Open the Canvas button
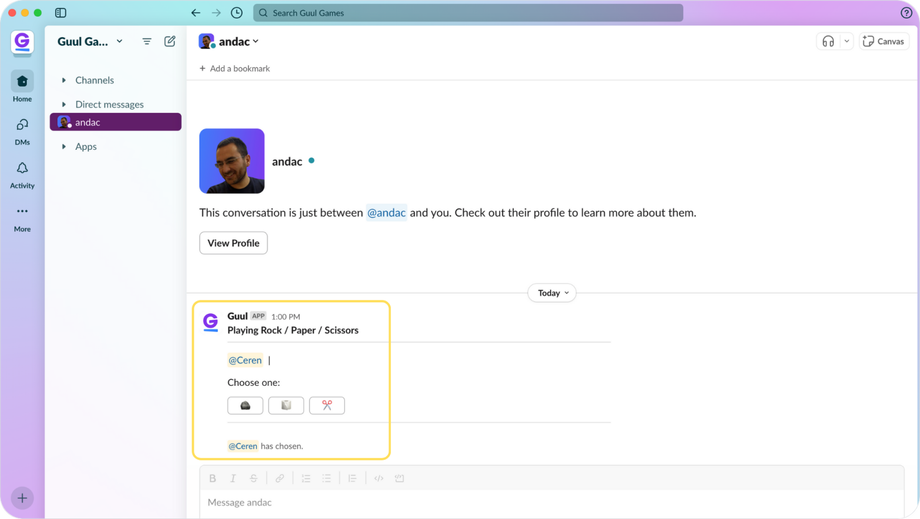Image resolution: width=920 pixels, height=519 pixels. [884, 41]
